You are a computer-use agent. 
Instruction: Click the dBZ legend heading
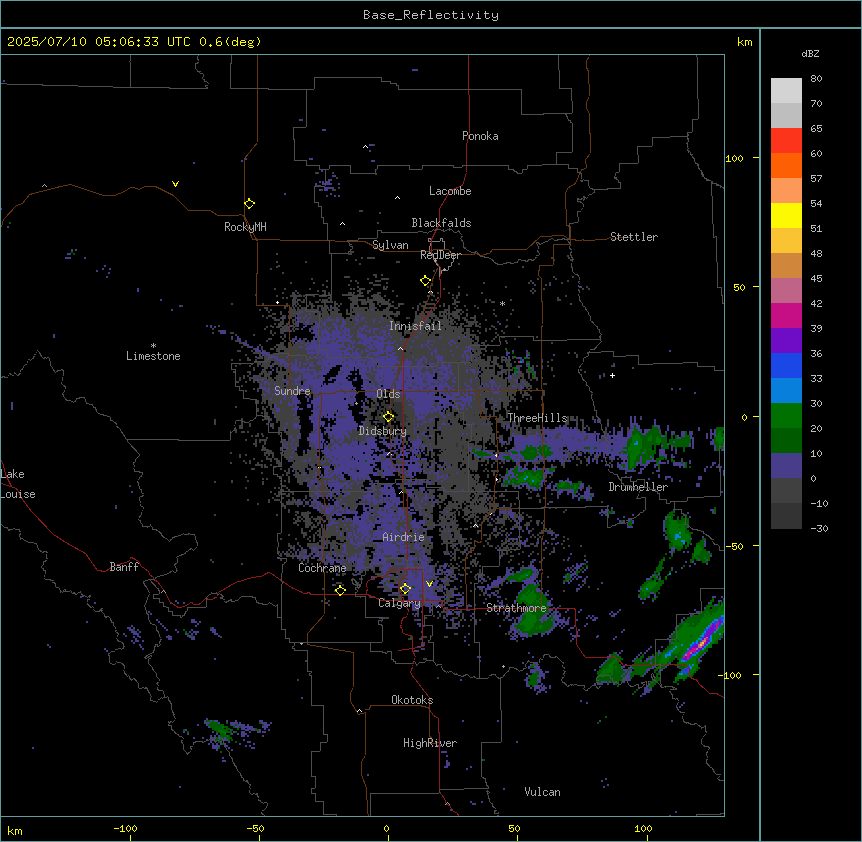pyautogui.click(x=810, y=54)
